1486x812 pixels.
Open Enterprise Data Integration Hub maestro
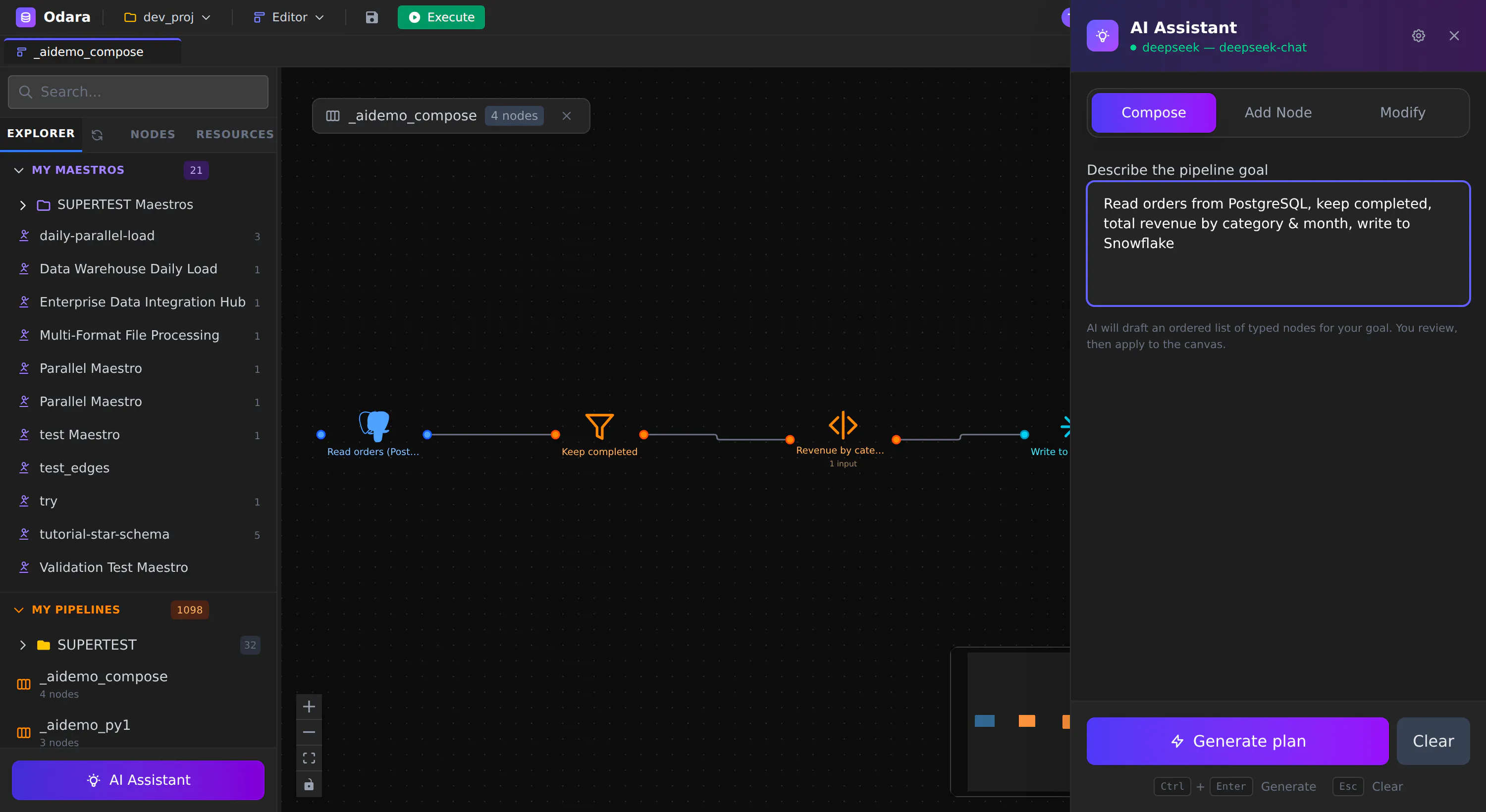click(139, 302)
